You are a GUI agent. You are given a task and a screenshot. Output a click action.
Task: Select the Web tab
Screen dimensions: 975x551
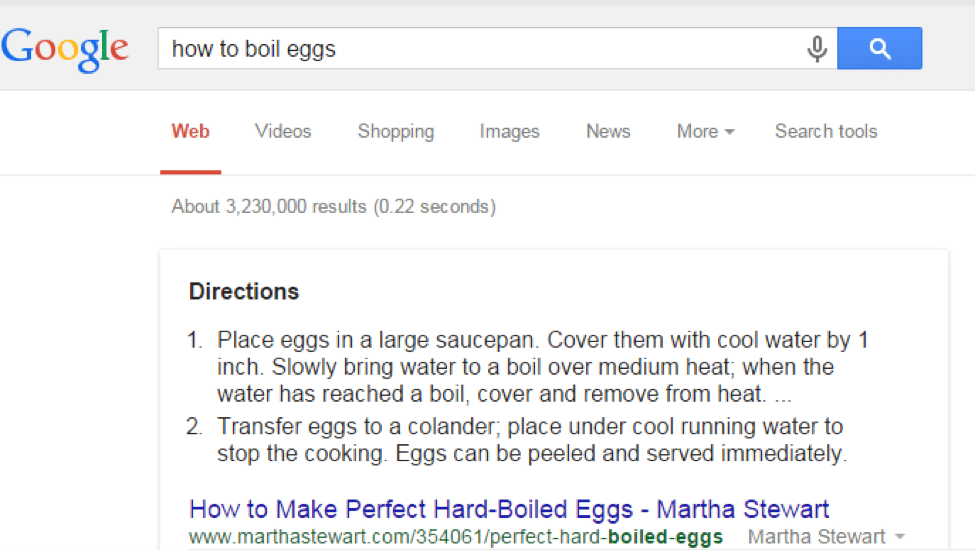click(190, 131)
